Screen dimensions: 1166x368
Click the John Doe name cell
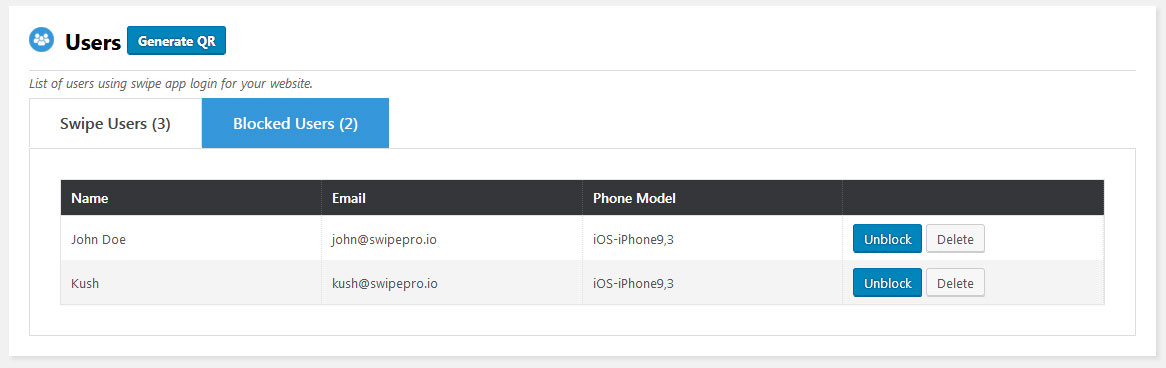191,239
